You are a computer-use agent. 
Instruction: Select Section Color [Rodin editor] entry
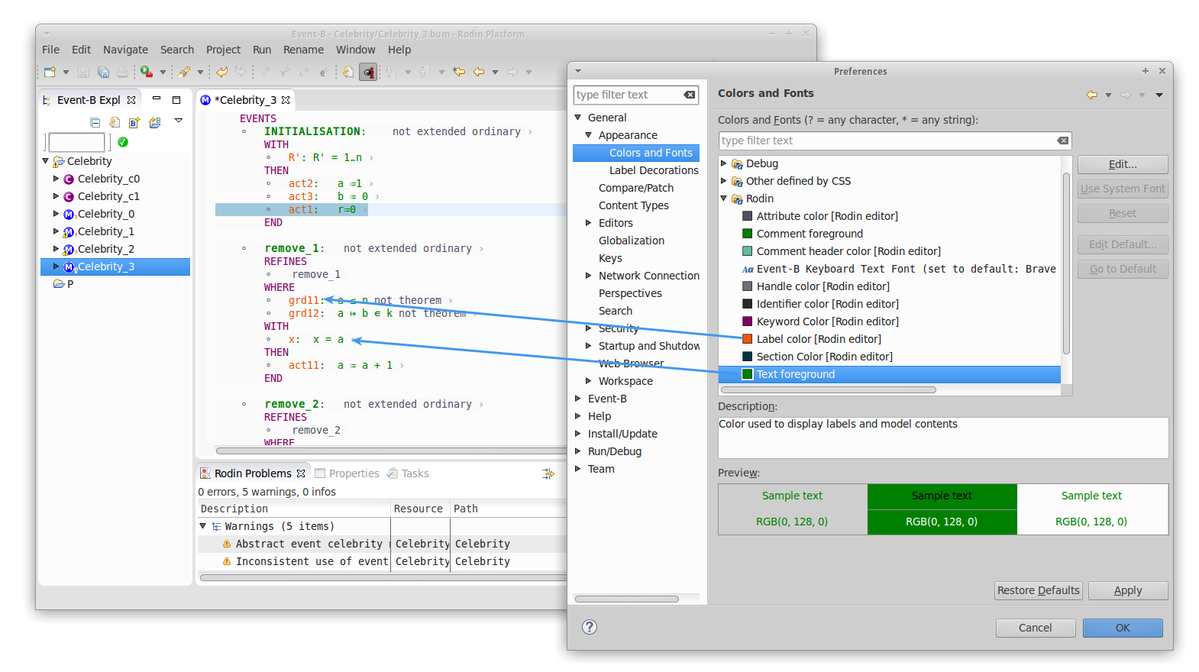pyautogui.click(x=817, y=357)
